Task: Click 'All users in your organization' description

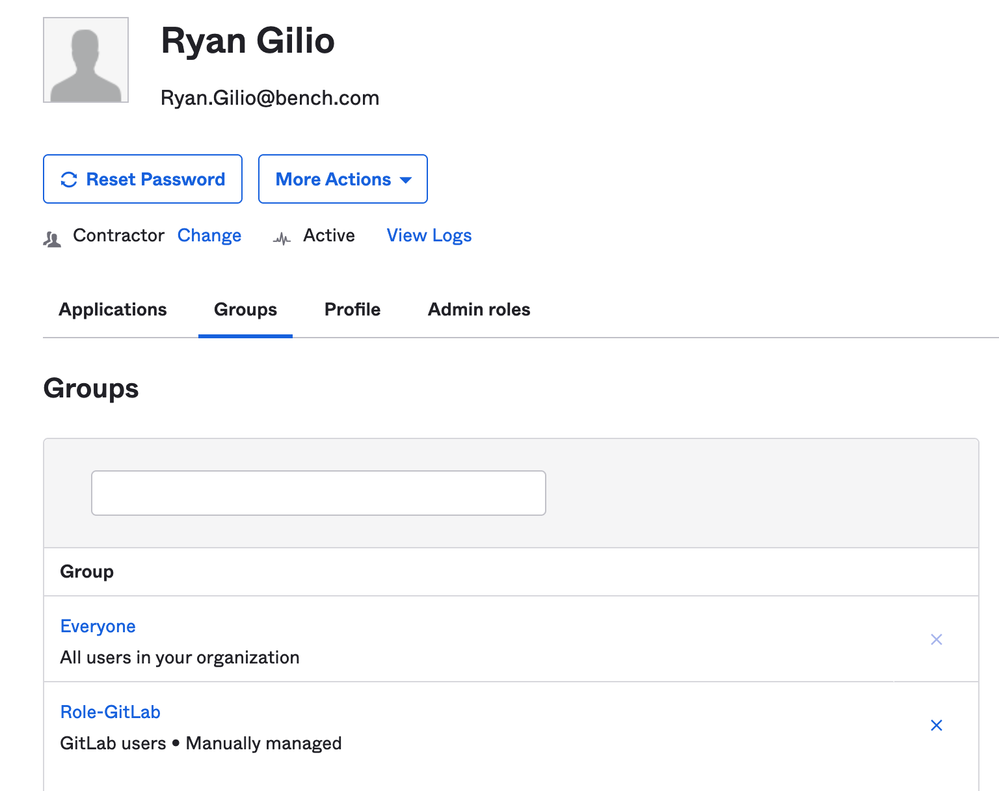Action: 180,657
